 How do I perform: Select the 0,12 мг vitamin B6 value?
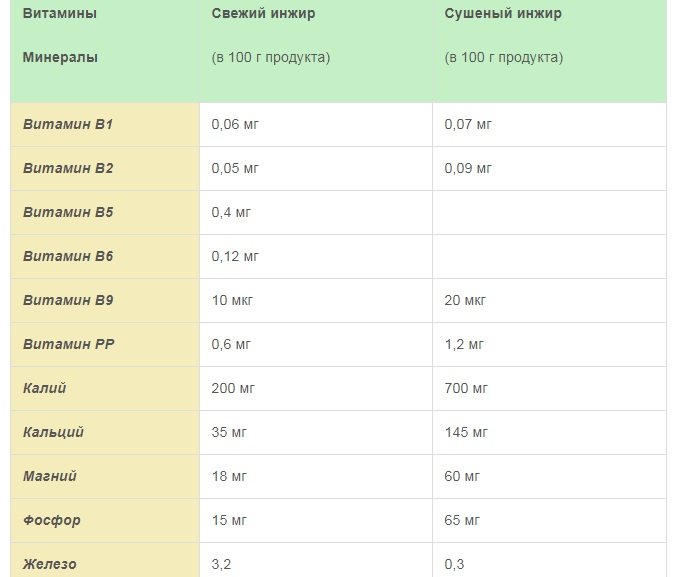235,257
